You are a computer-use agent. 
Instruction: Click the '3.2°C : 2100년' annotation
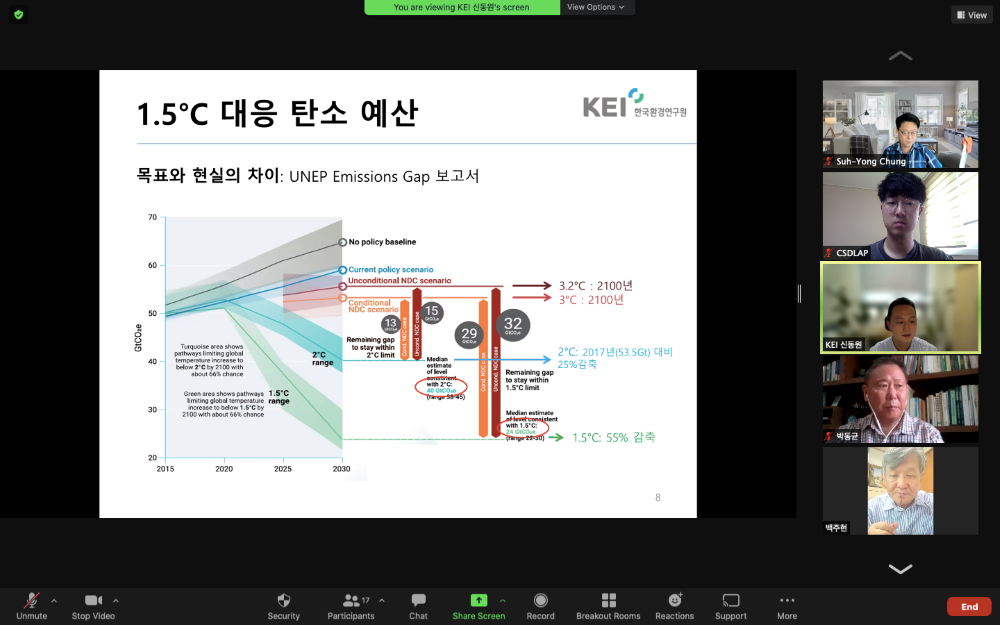coord(596,286)
